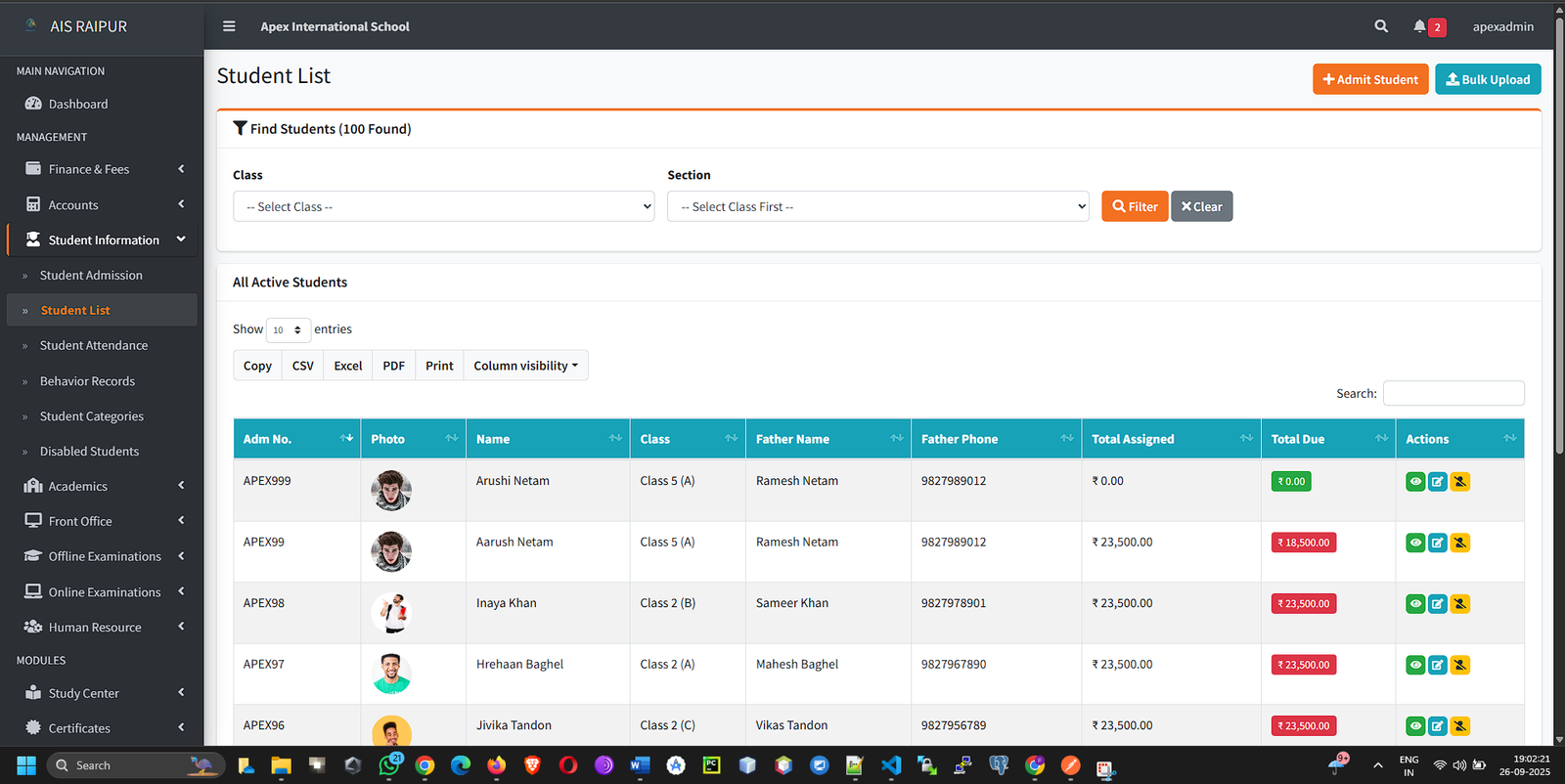
Task: Click the Admit Student button
Action: [x=1369, y=79]
